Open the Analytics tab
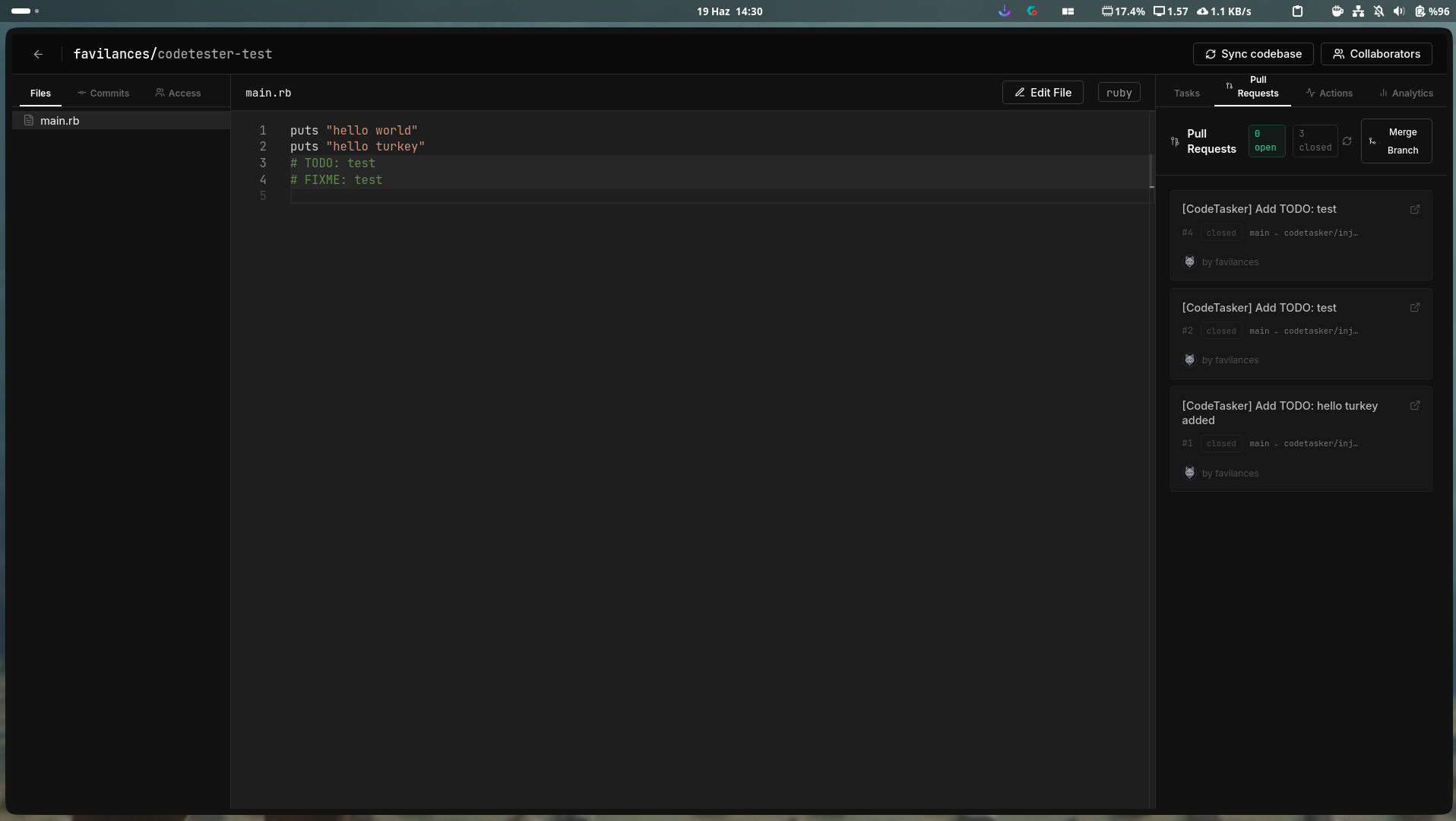 tap(1406, 93)
